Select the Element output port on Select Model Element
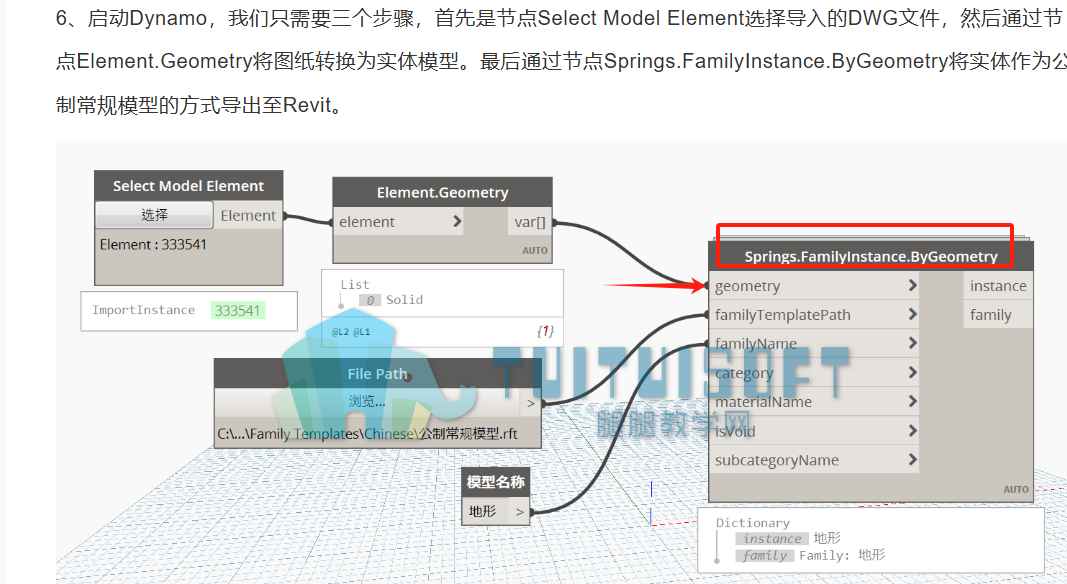Screen dimensions: 1067x584 click(x=248, y=215)
